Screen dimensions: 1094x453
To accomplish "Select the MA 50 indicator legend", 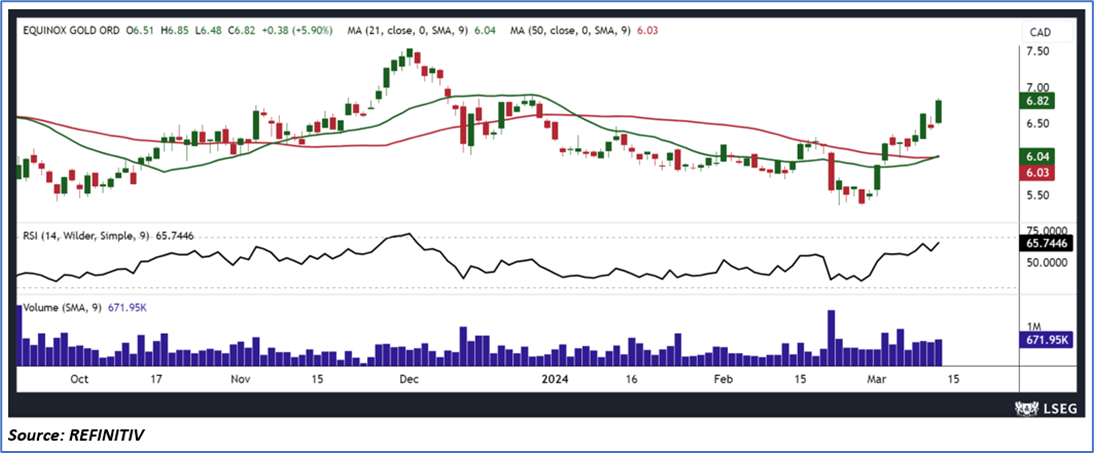I will tap(583, 31).
